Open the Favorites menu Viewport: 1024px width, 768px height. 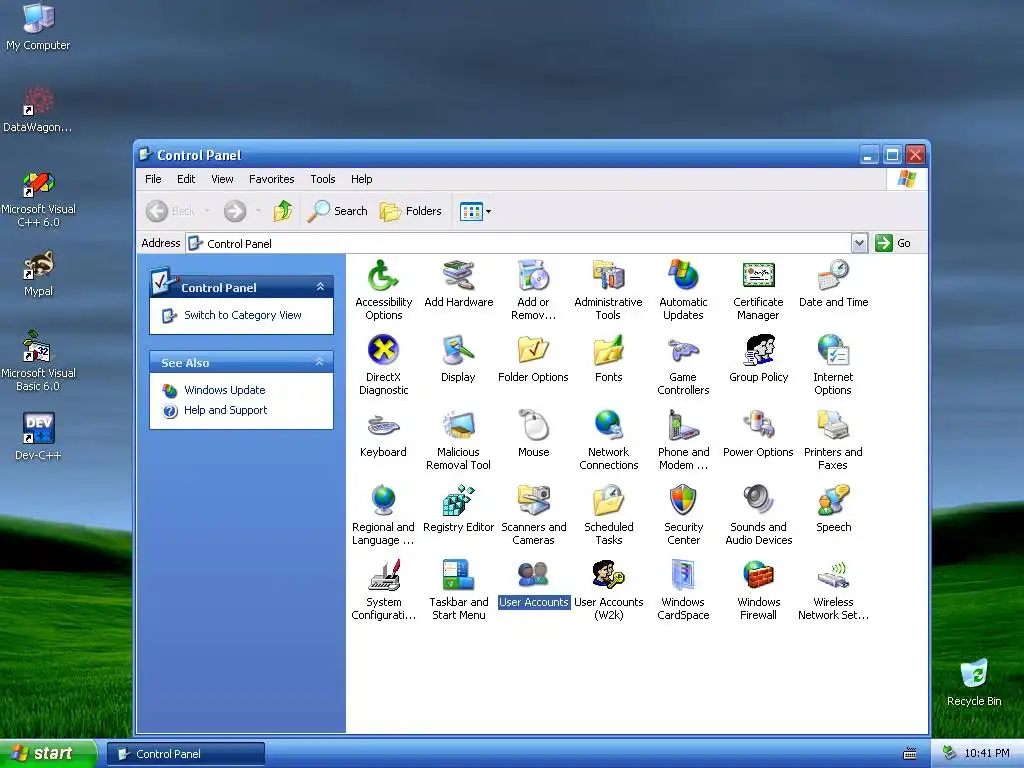point(272,179)
